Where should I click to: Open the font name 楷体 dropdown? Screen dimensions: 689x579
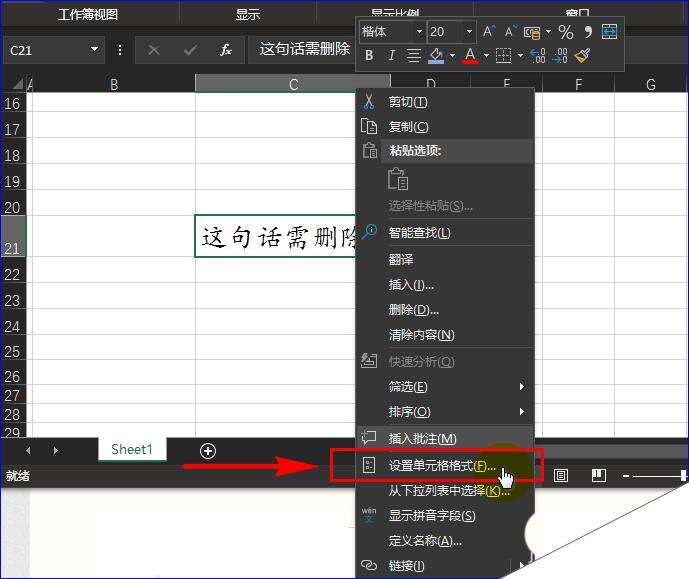(419, 31)
